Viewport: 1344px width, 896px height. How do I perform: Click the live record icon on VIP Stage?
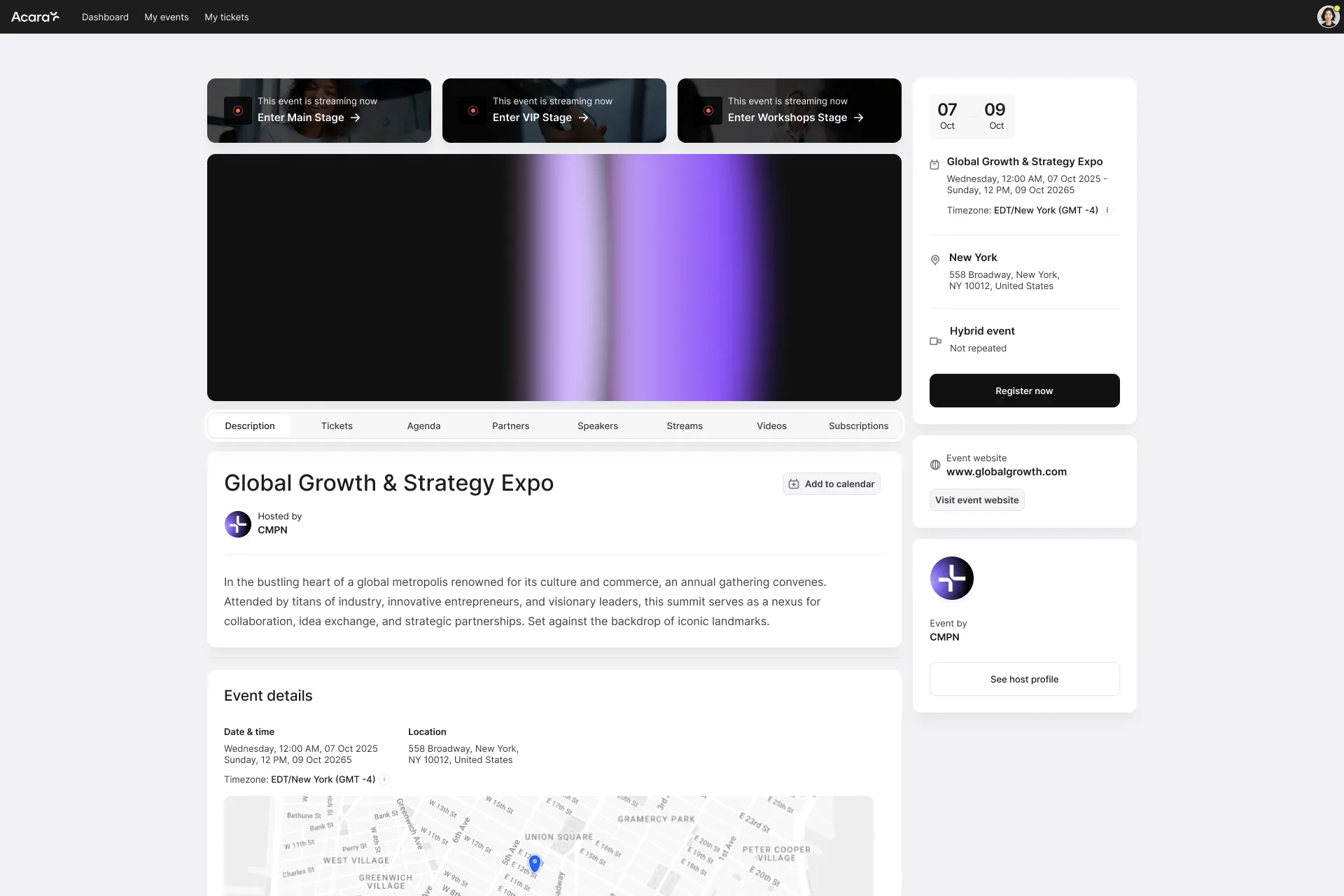tap(473, 111)
